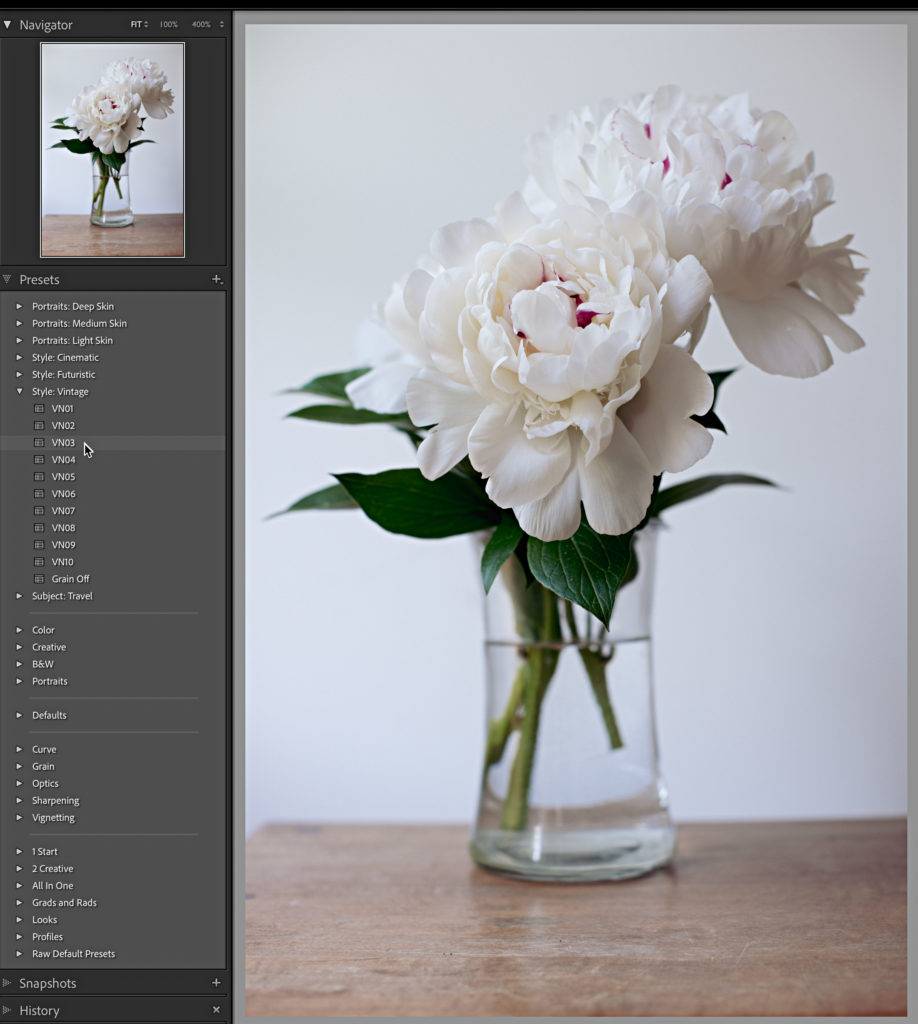Image resolution: width=918 pixels, height=1024 pixels.
Task: Collapse the Navigator panel triangle
Action: tap(7, 25)
